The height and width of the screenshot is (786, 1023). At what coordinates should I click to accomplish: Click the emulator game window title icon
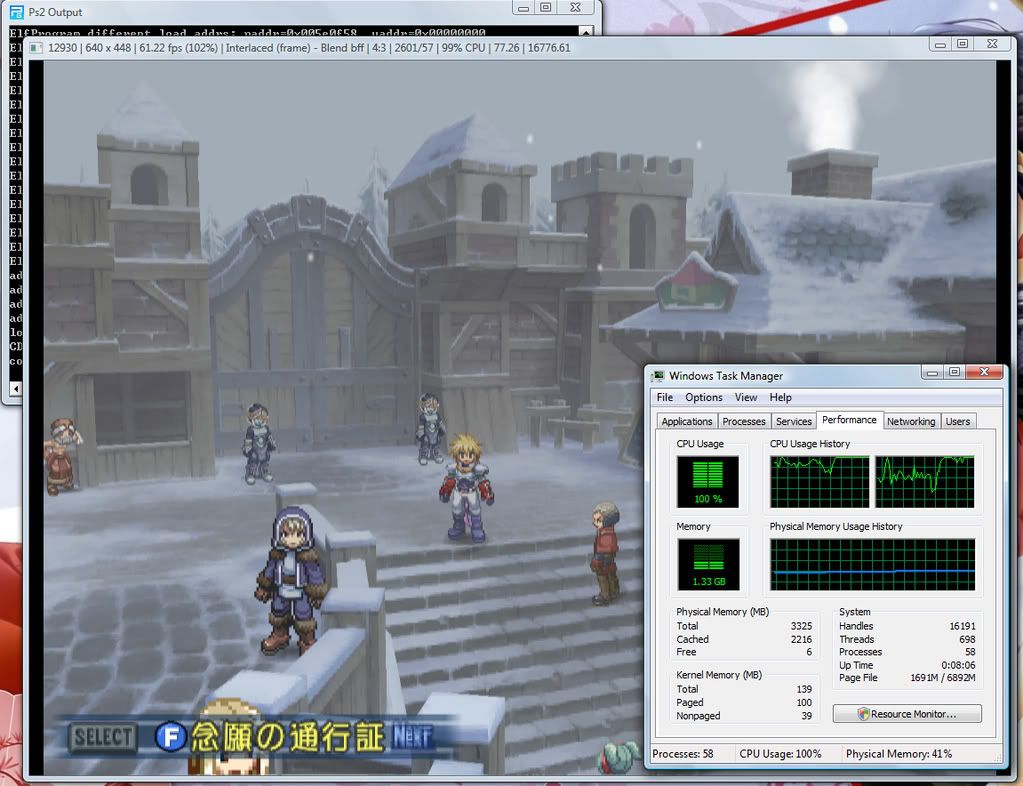click(36, 47)
